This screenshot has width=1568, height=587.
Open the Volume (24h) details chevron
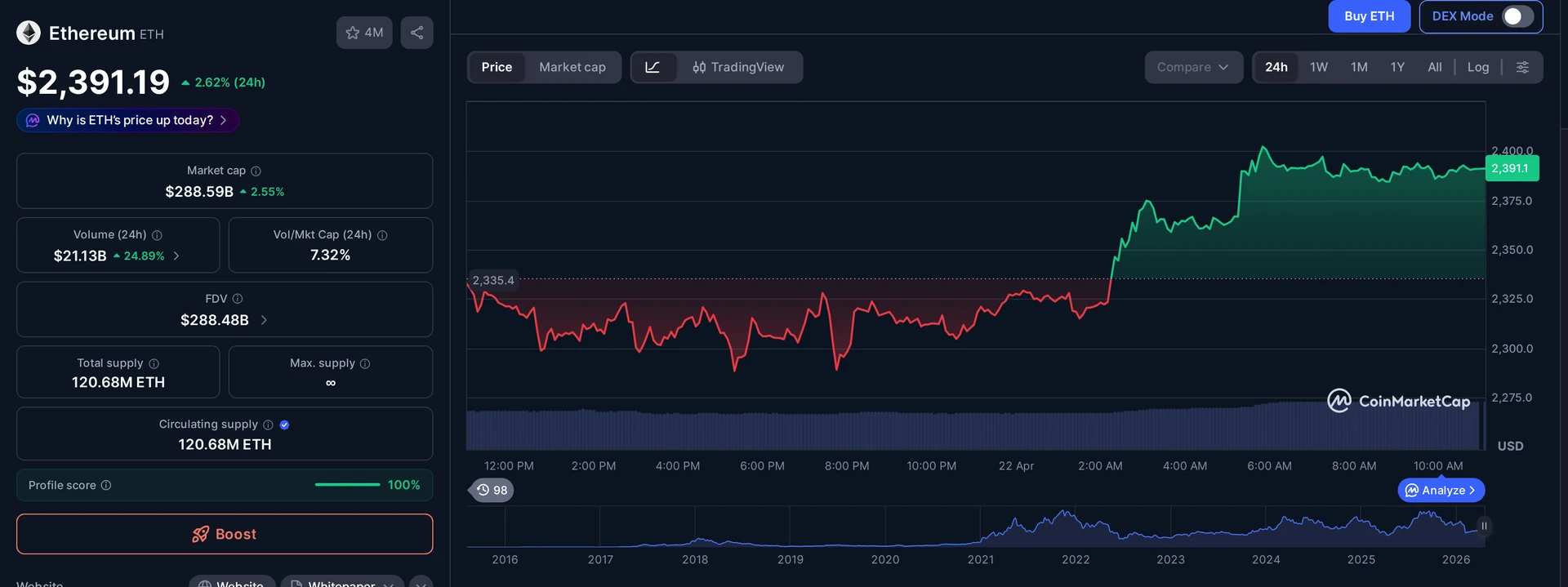tap(176, 256)
